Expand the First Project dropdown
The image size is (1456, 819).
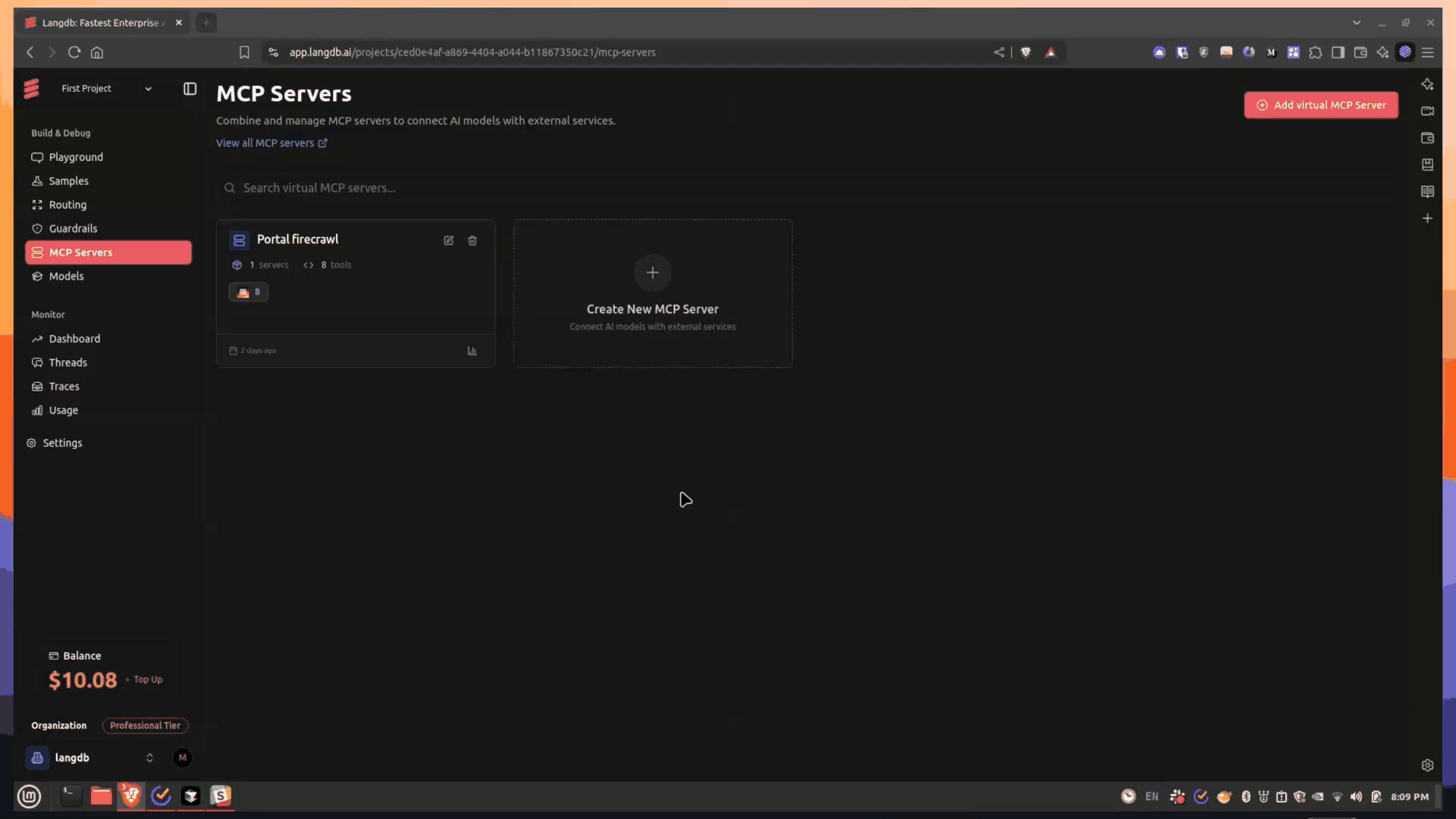(148, 89)
